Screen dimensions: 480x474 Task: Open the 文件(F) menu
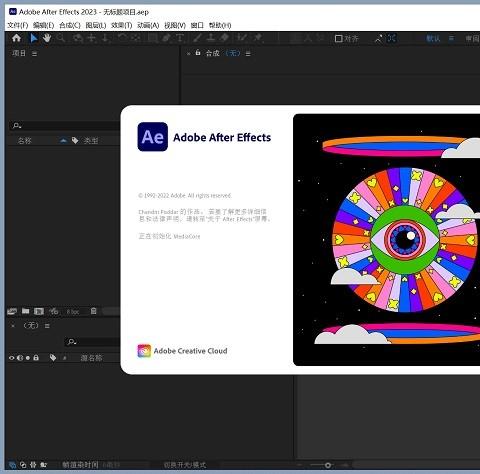18,25
